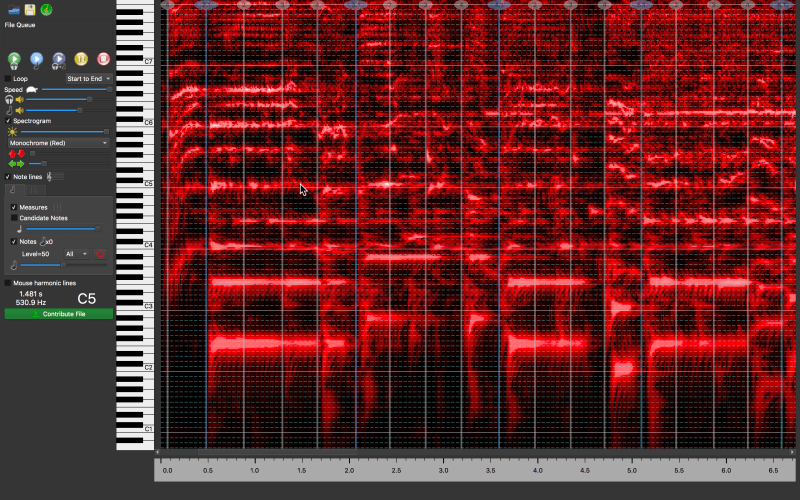Mute the headphones audio speaker icon
The width and height of the screenshot is (800, 500).
[19, 99]
